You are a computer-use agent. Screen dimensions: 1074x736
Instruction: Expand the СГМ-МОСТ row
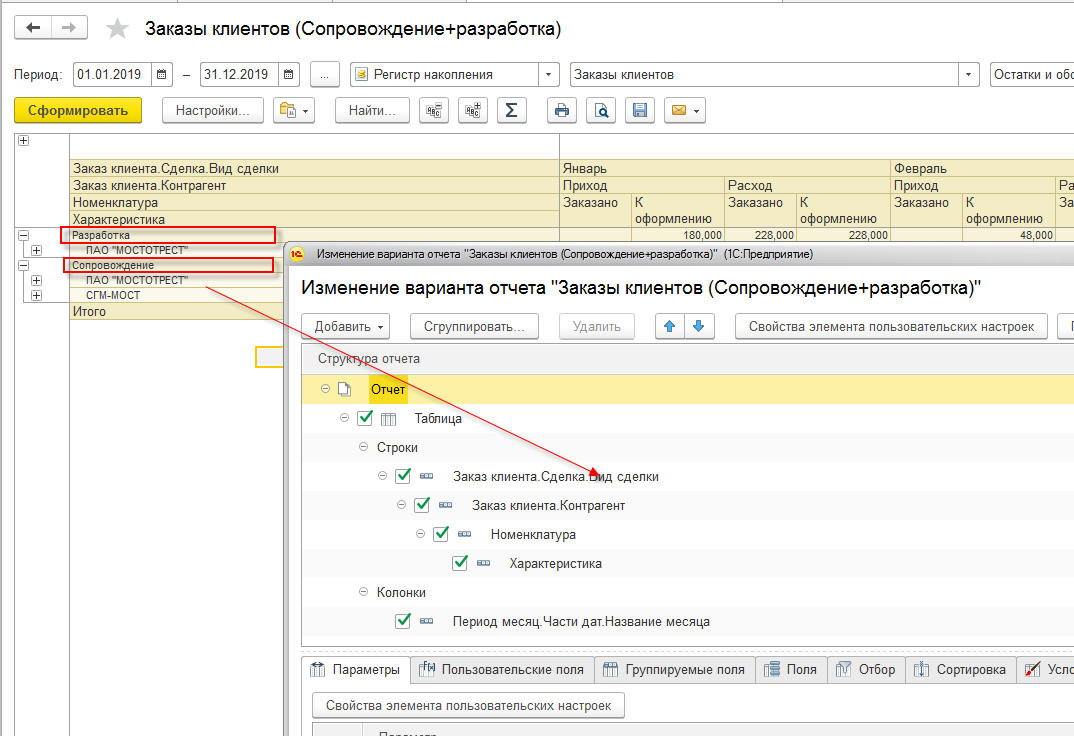tap(36, 296)
